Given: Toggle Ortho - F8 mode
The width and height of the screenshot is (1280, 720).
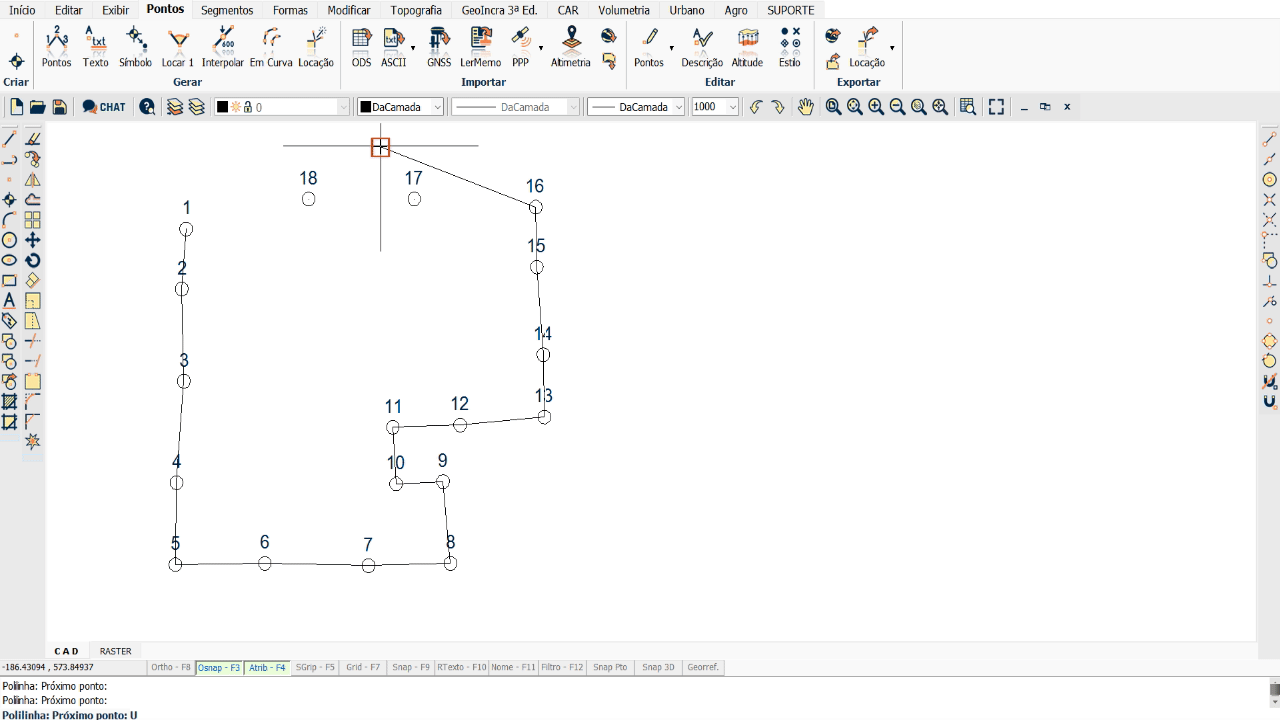Looking at the screenshot, I should coord(170,667).
